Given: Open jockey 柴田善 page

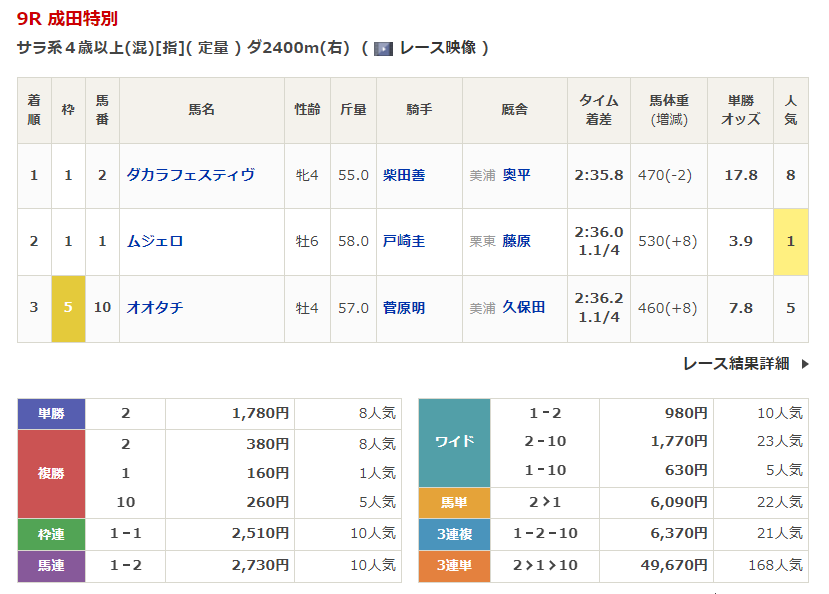Looking at the screenshot, I should tap(404, 175).
